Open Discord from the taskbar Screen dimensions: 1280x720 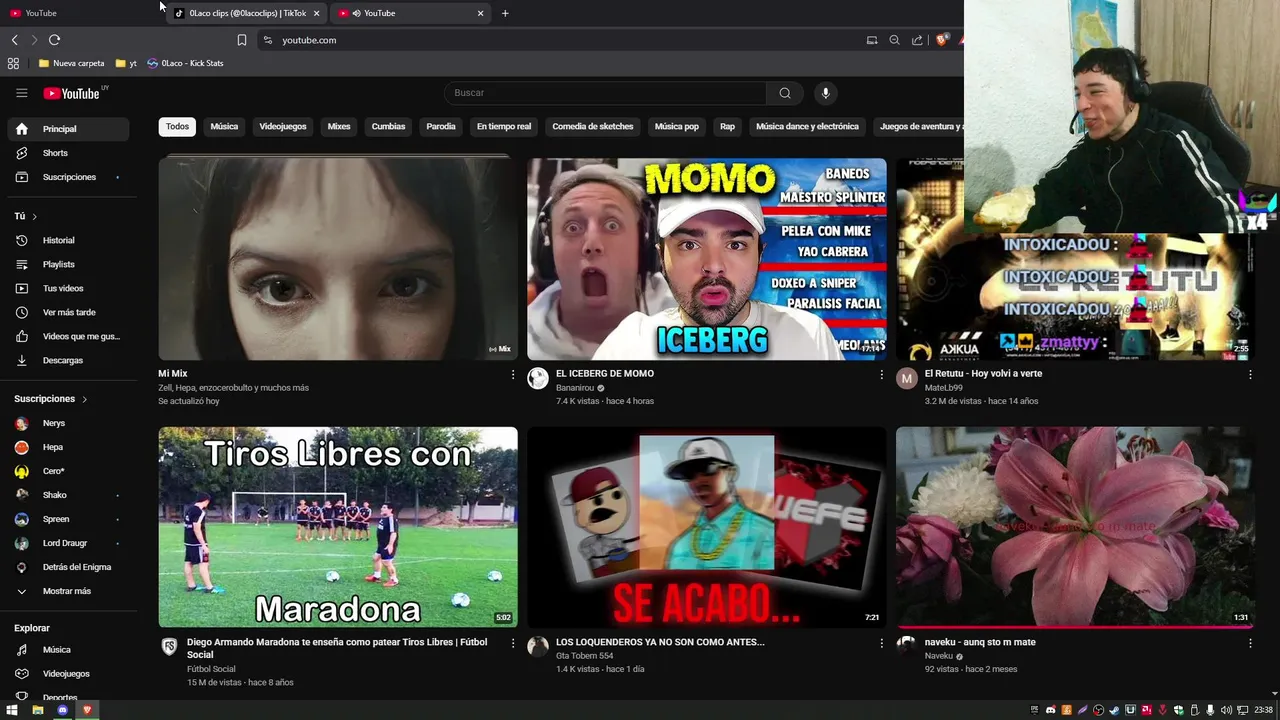(62, 710)
